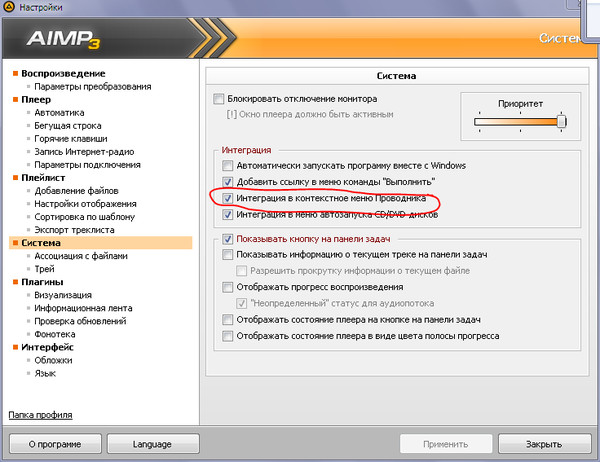
Task: Click the 'Система' panel heading
Action: pyautogui.click(x=396, y=76)
